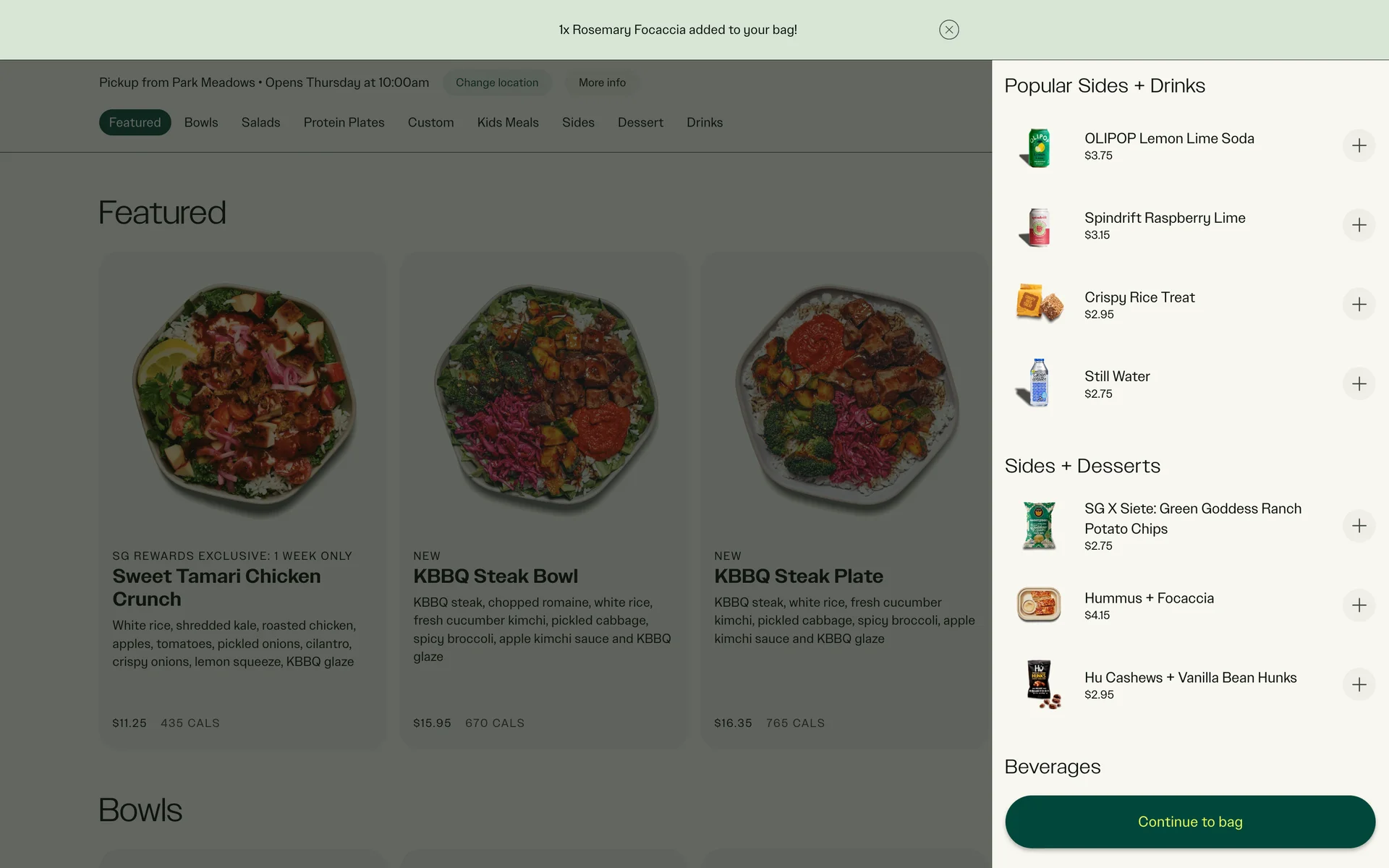Dismiss the Rosemary Focaccia added notification

(948, 30)
